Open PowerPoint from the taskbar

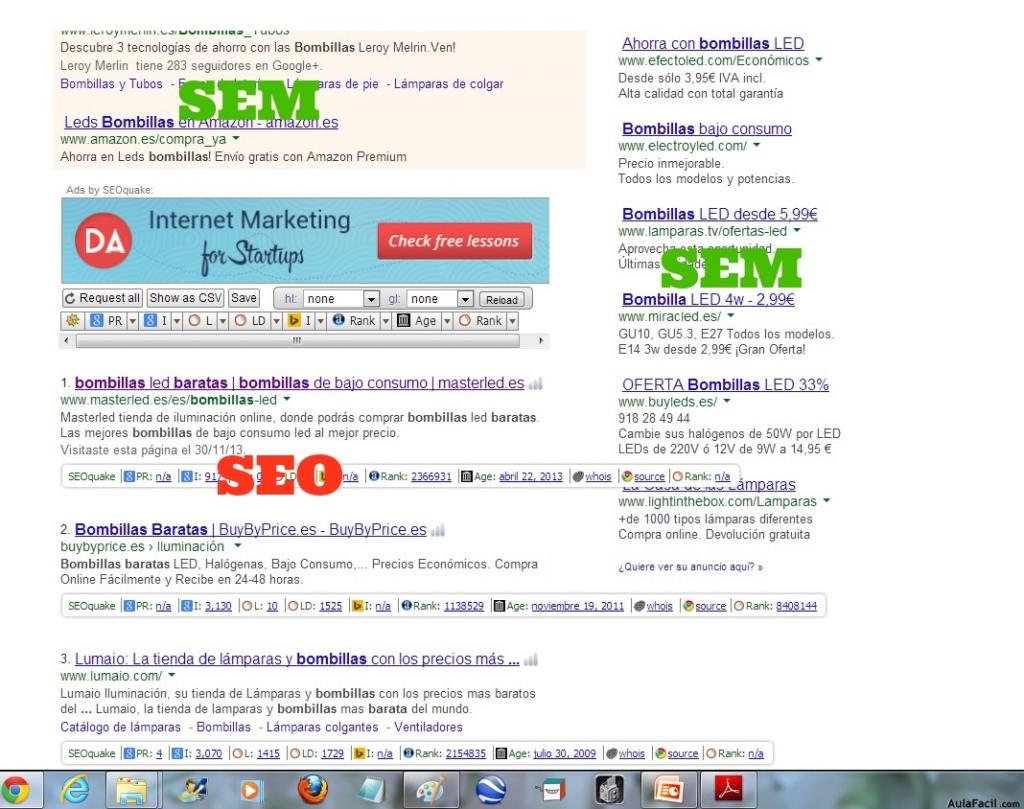click(669, 790)
